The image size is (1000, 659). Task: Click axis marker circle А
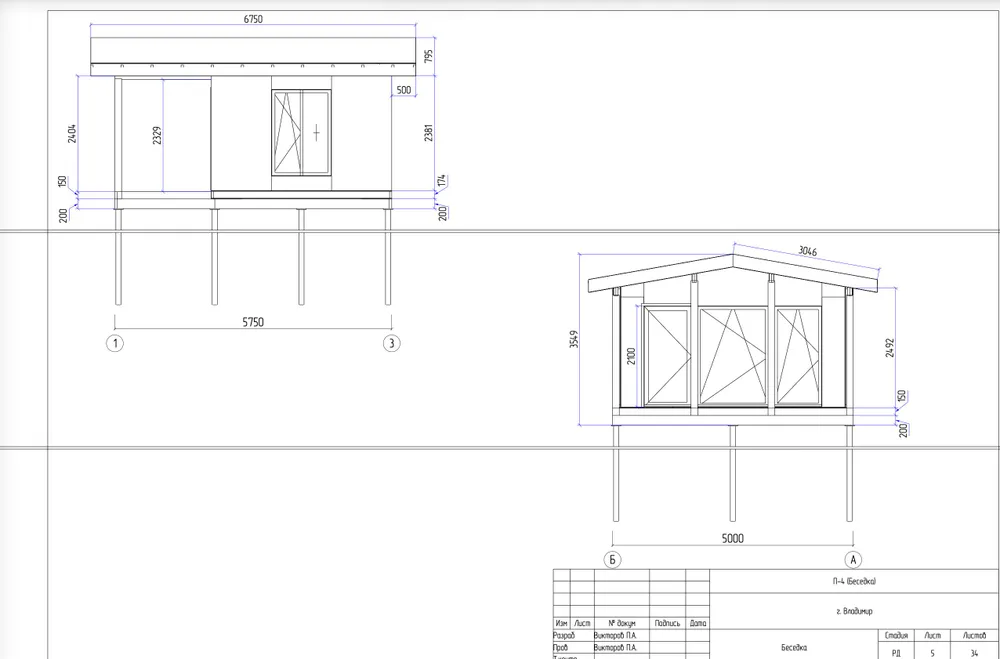pyautogui.click(x=853, y=560)
